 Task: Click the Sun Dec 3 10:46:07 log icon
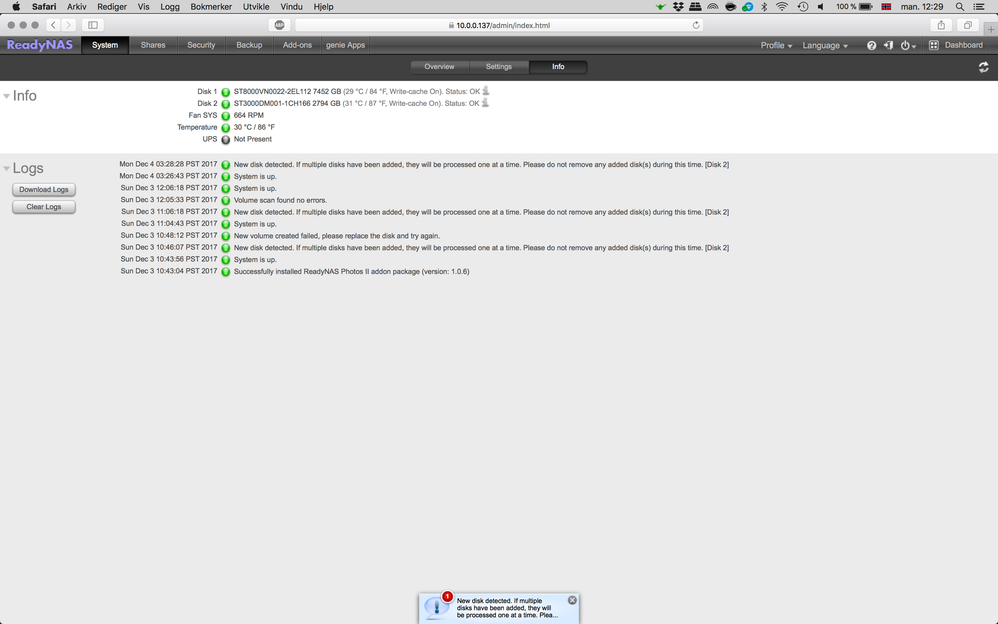[225, 248]
